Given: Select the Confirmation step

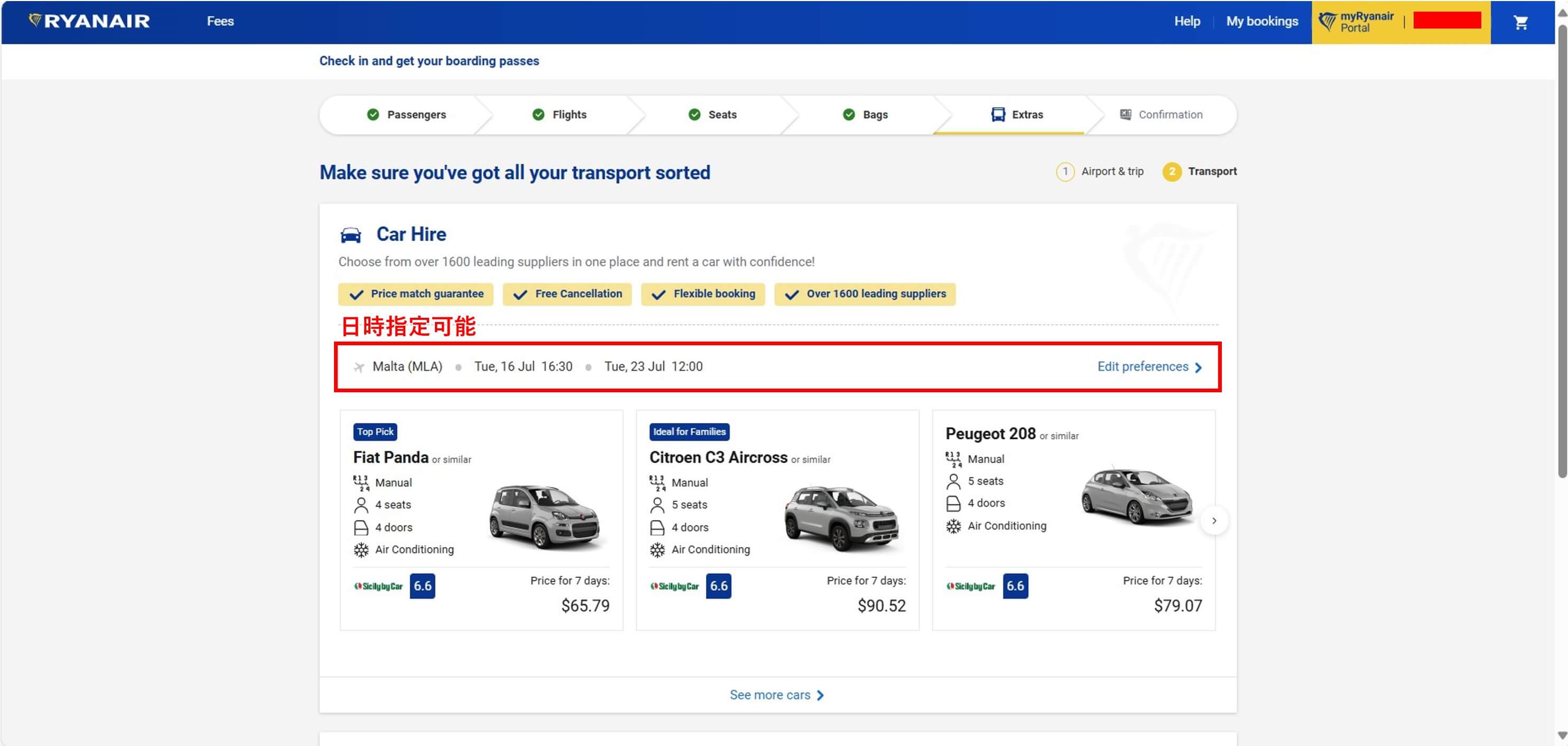Looking at the screenshot, I should 1162,115.
